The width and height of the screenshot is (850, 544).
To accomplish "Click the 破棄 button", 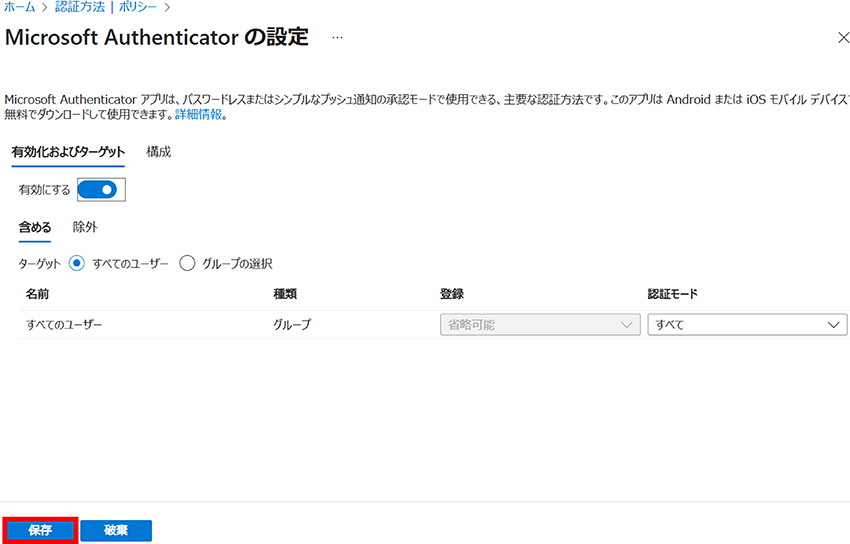I will (x=116, y=530).
